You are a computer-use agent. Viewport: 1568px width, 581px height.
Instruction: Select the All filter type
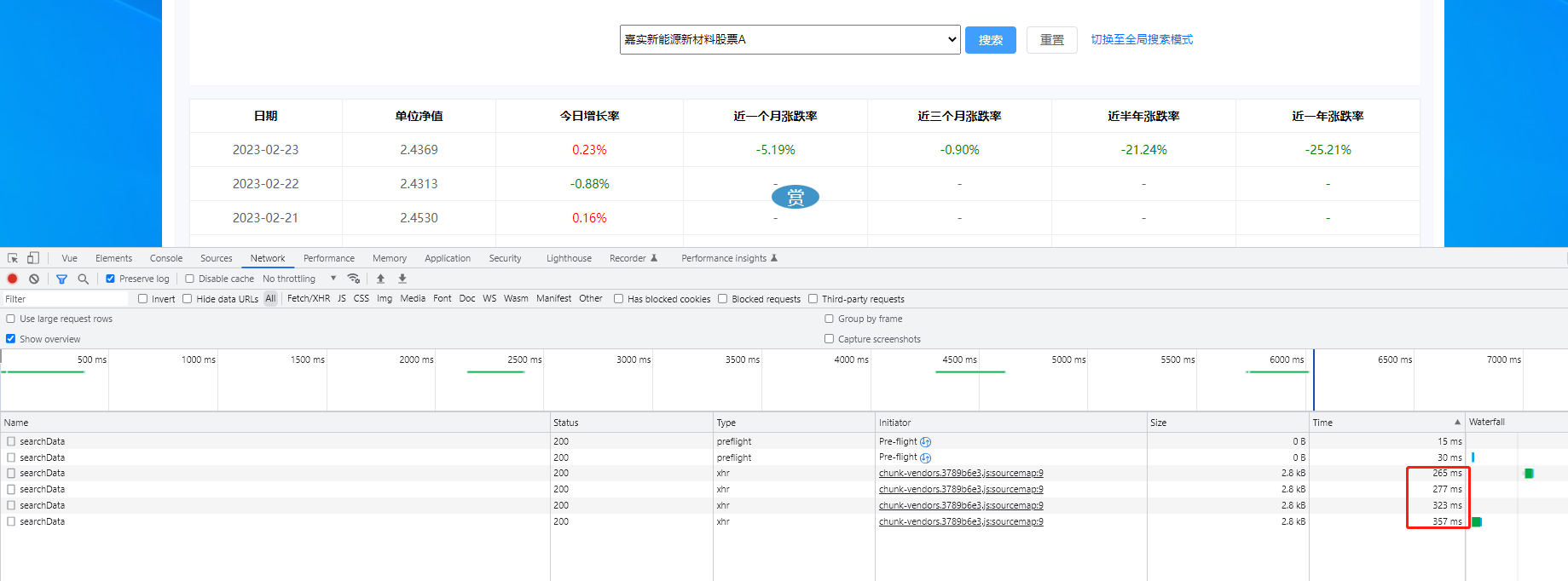coord(270,298)
